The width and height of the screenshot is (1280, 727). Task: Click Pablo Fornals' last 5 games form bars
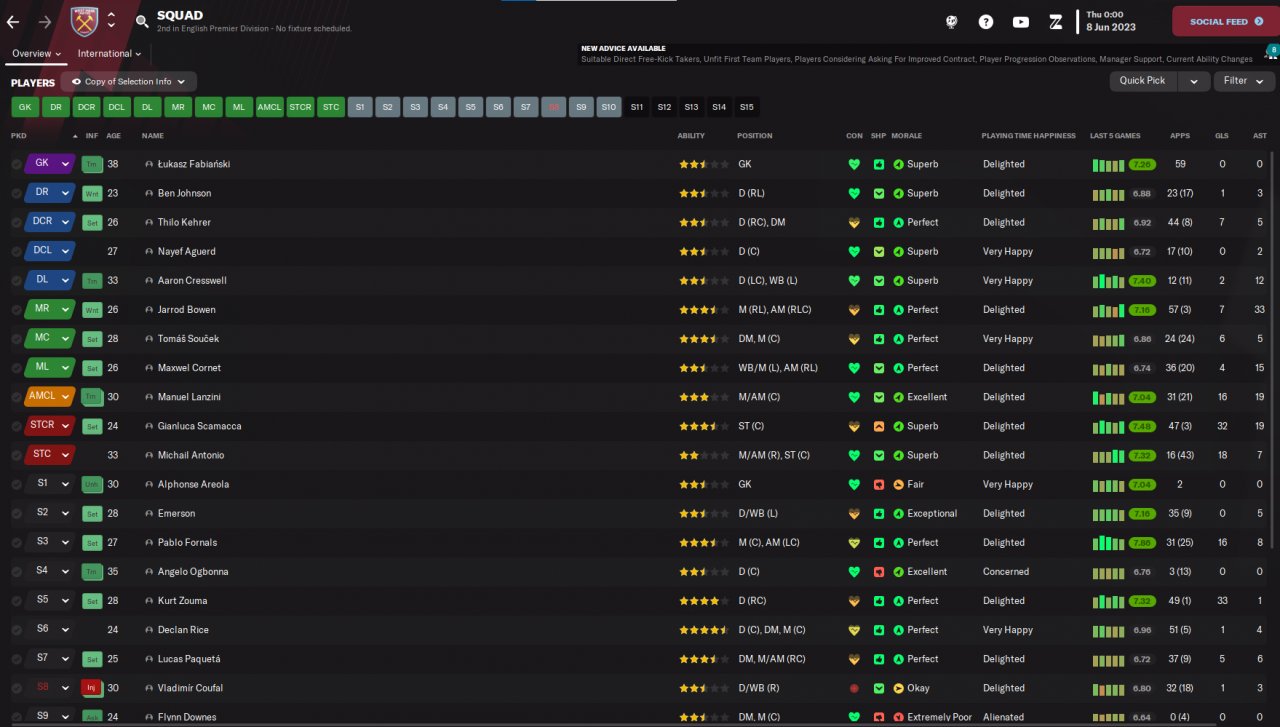(x=1108, y=543)
